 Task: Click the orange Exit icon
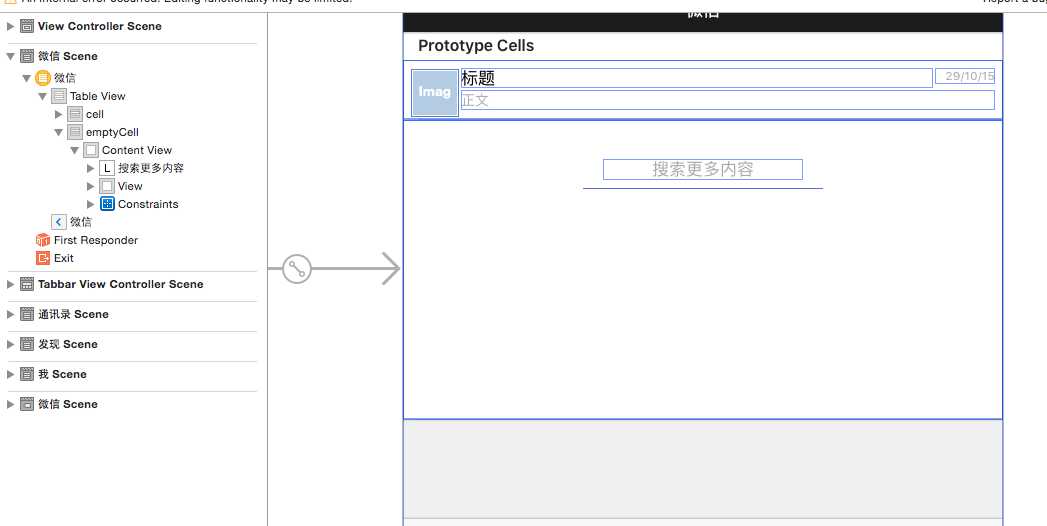click(x=43, y=258)
